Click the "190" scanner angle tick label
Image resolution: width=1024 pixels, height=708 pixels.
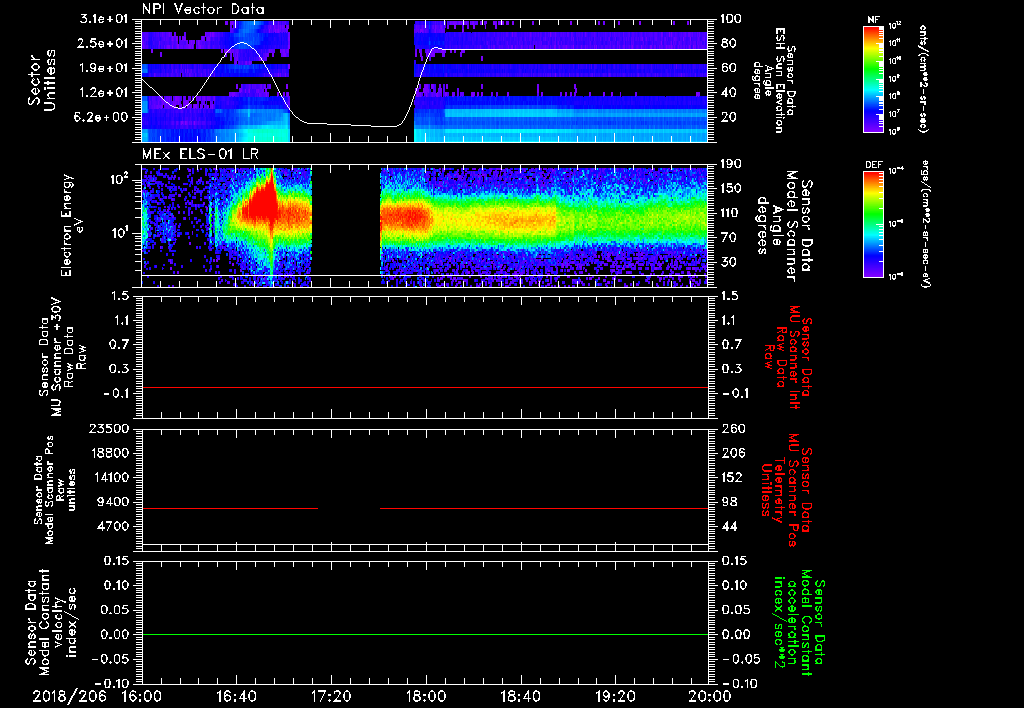pyautogui.click(x=731, y=164)
